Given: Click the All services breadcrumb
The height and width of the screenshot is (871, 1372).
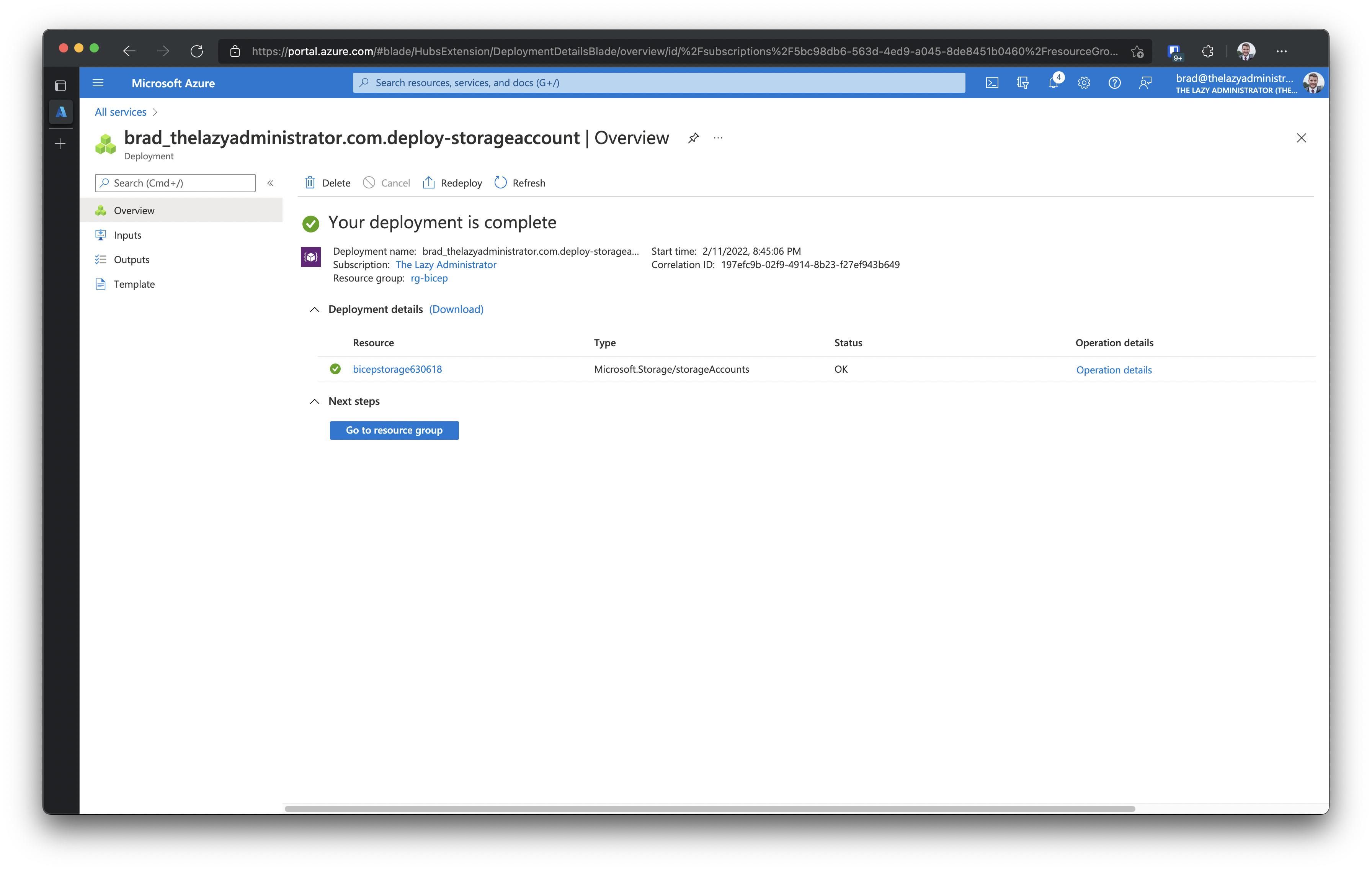Looking at the screenshot, I should (x=121, y=112).
